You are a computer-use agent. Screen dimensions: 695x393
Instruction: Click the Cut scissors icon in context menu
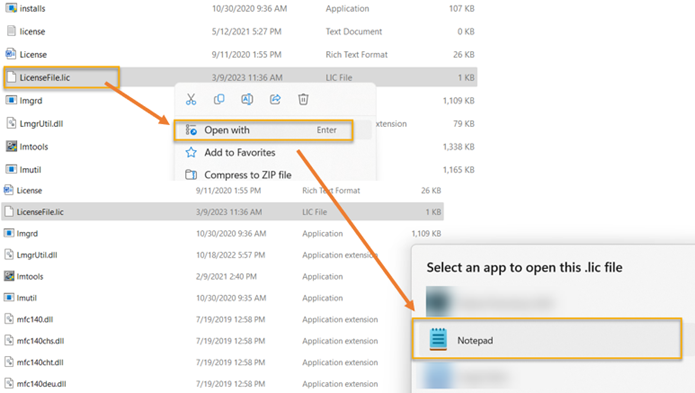[x=191, y=99]
